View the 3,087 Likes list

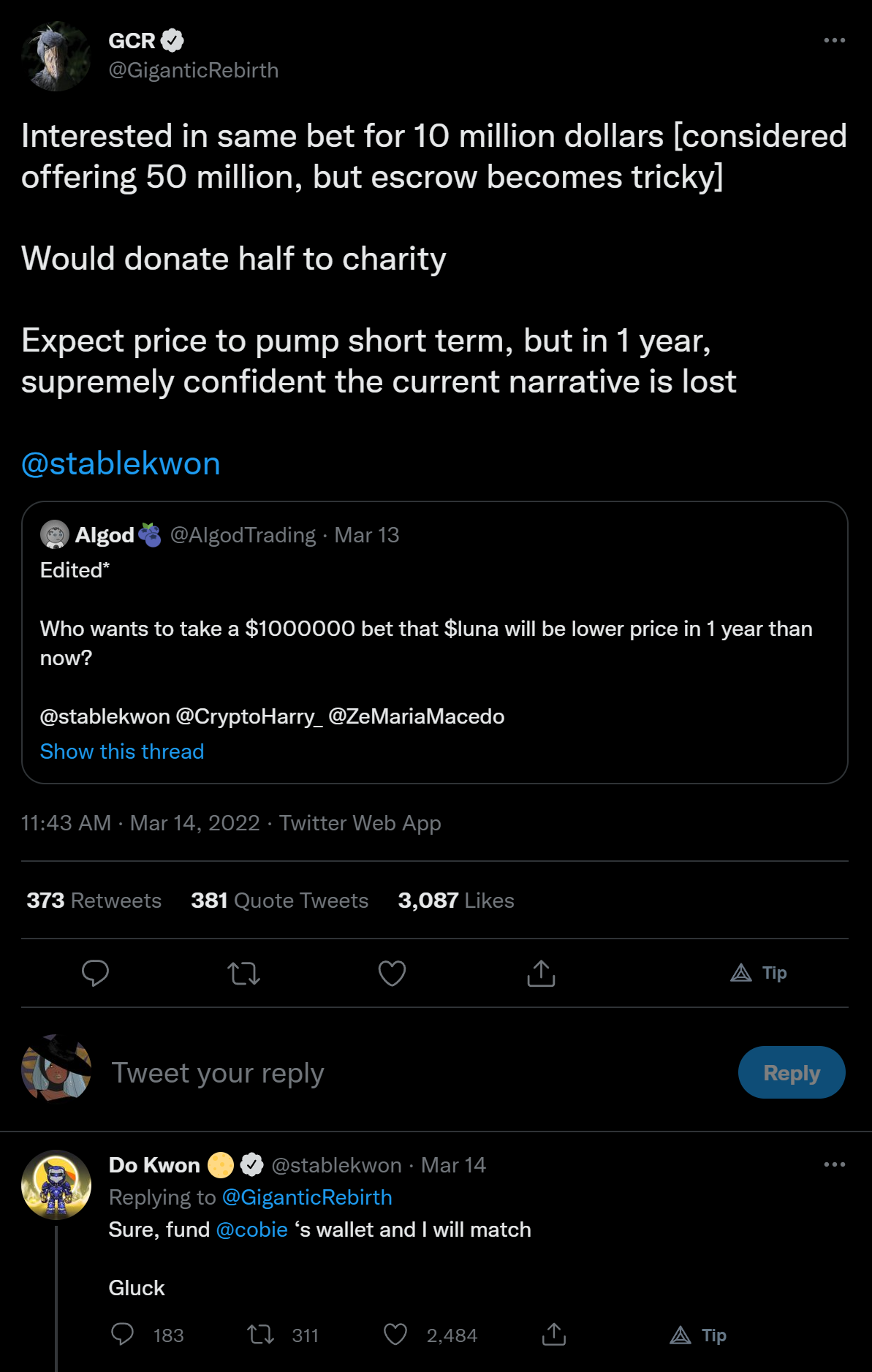456,901
